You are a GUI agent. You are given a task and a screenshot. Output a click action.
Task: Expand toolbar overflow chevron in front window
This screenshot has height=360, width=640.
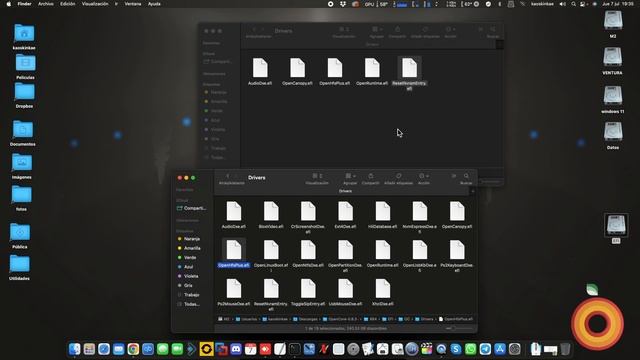pyautogui.click(x=453, y=176)
